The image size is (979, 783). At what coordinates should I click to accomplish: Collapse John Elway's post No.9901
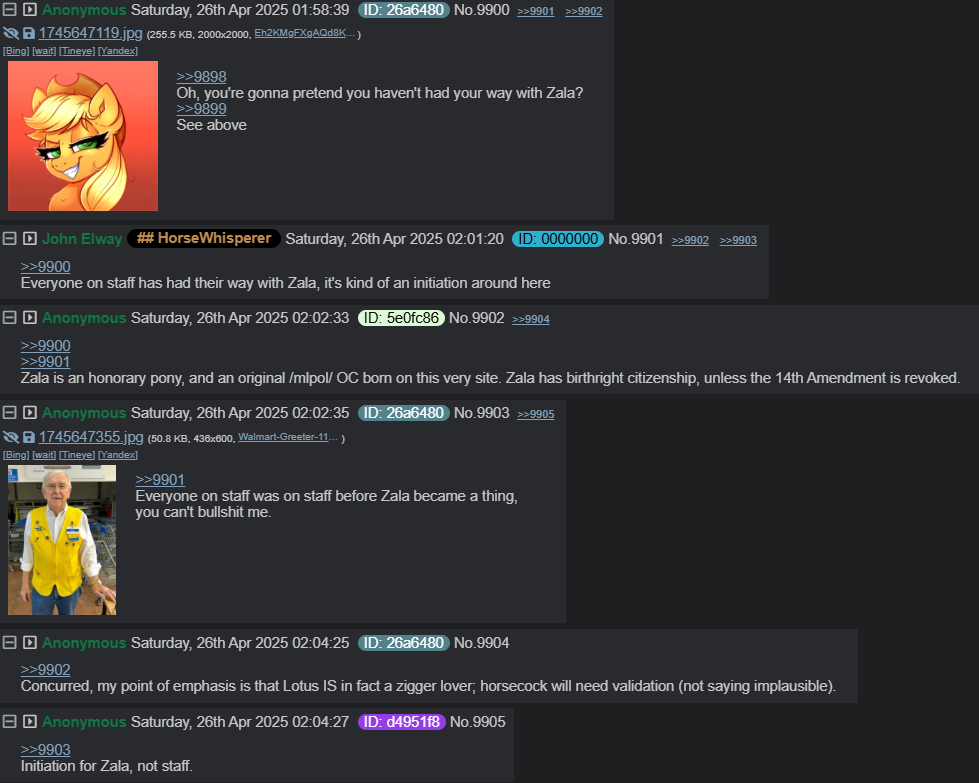click(9, 239)
